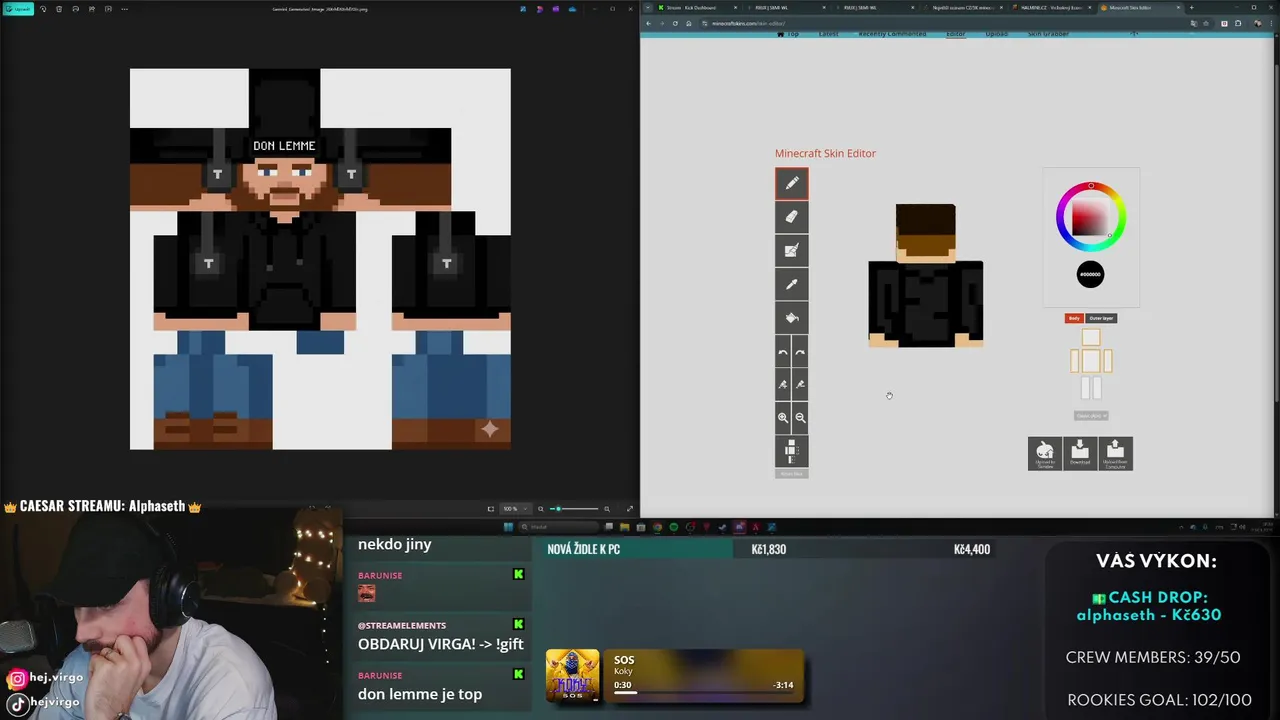
Task: Toggle the head part visibility box
Action: coord(1091,338)
